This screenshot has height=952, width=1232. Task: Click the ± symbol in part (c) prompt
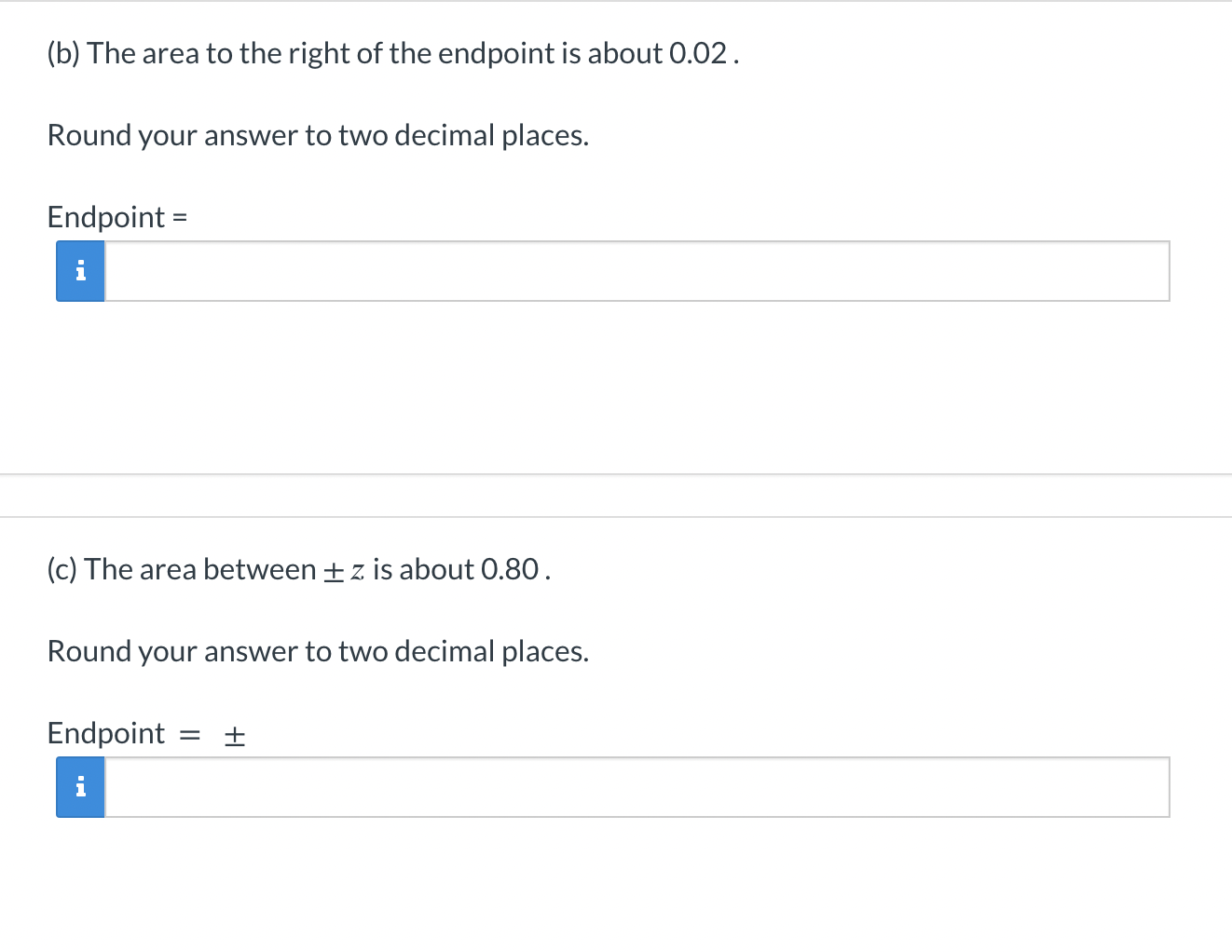(x=233, y=735)
